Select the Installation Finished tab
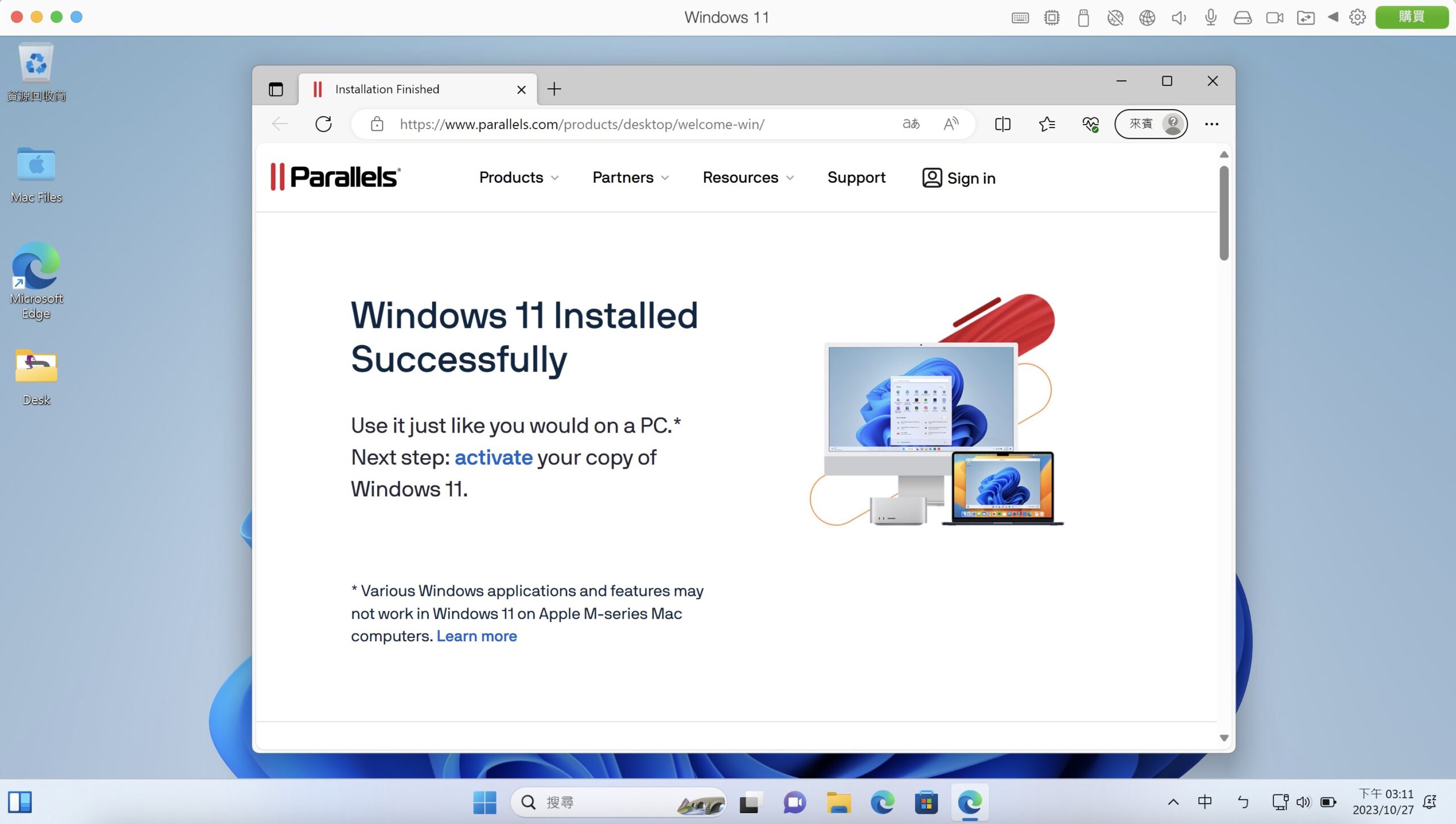The height and width of the screenshot is (824, 1456). click(x=418, y=89)
